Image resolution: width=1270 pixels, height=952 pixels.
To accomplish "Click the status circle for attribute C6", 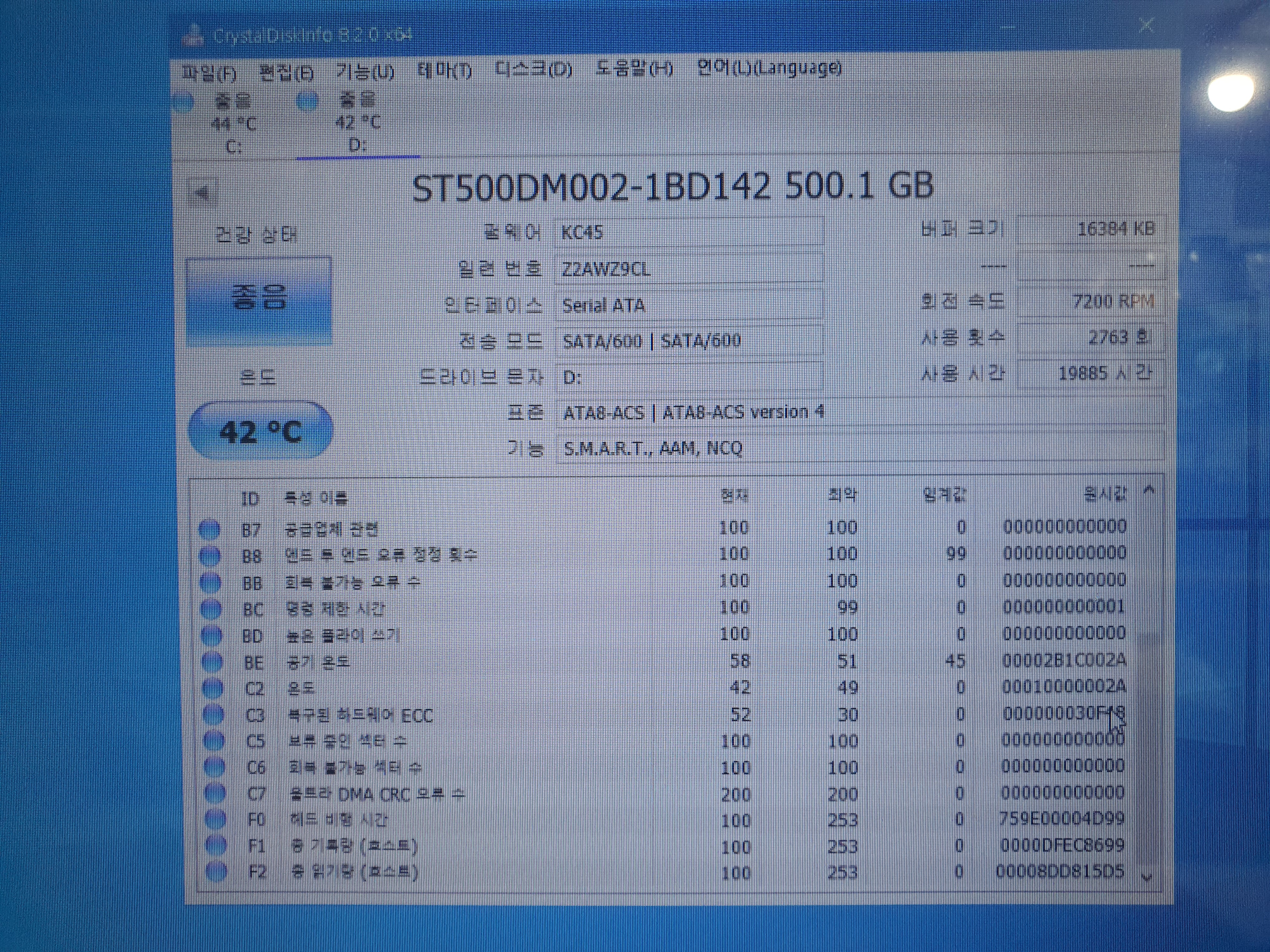I will [214, 768].
